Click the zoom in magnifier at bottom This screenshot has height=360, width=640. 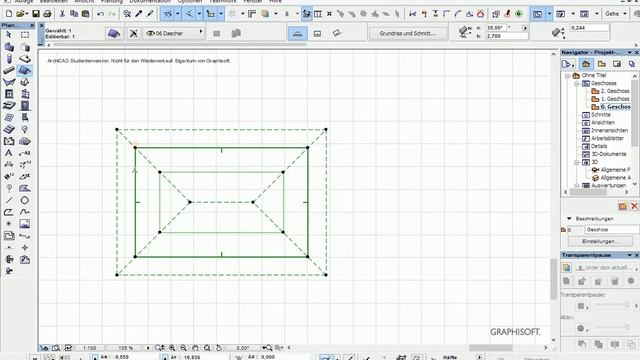click(172, 348)
